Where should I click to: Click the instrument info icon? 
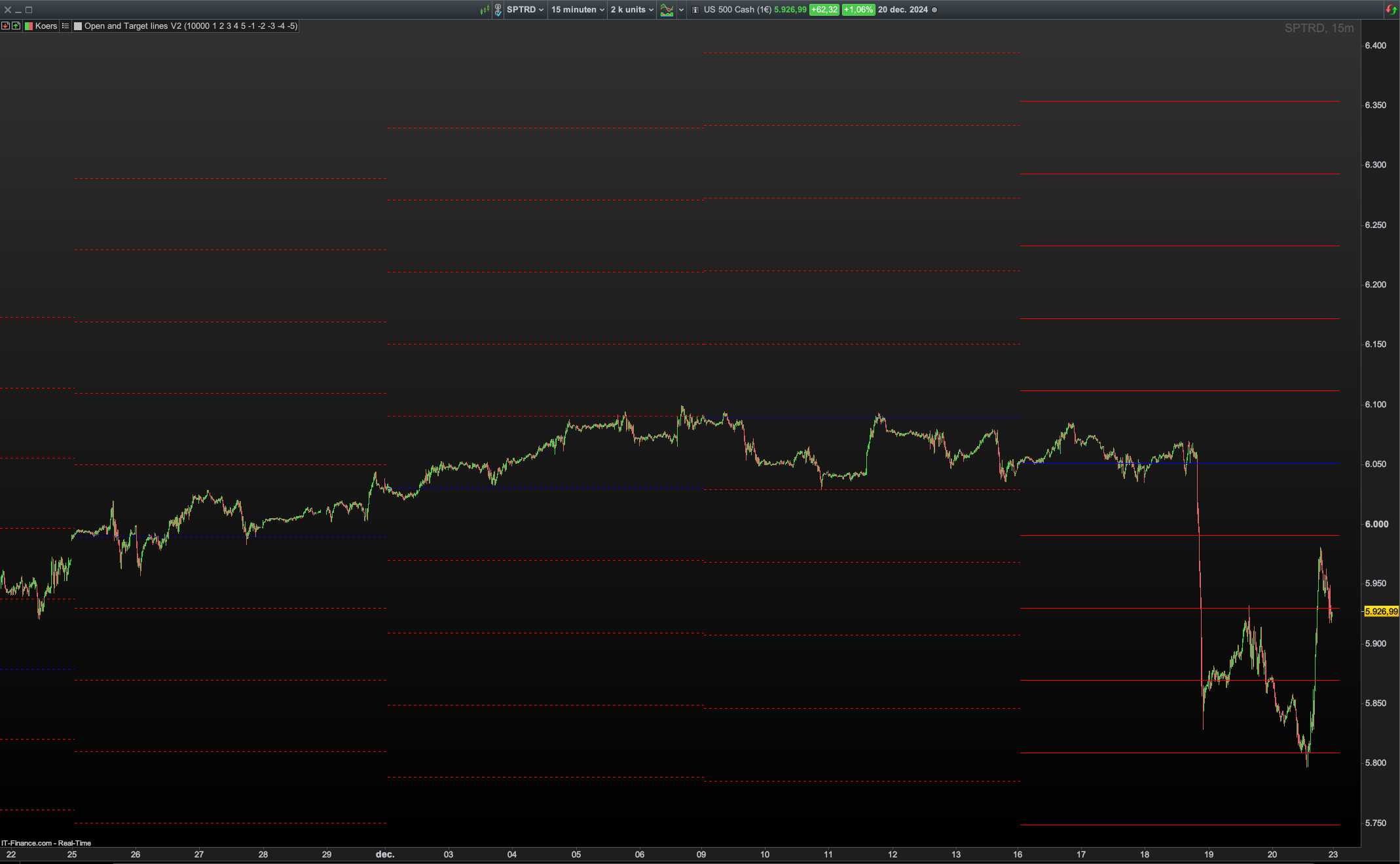click(x=695, y=10)
